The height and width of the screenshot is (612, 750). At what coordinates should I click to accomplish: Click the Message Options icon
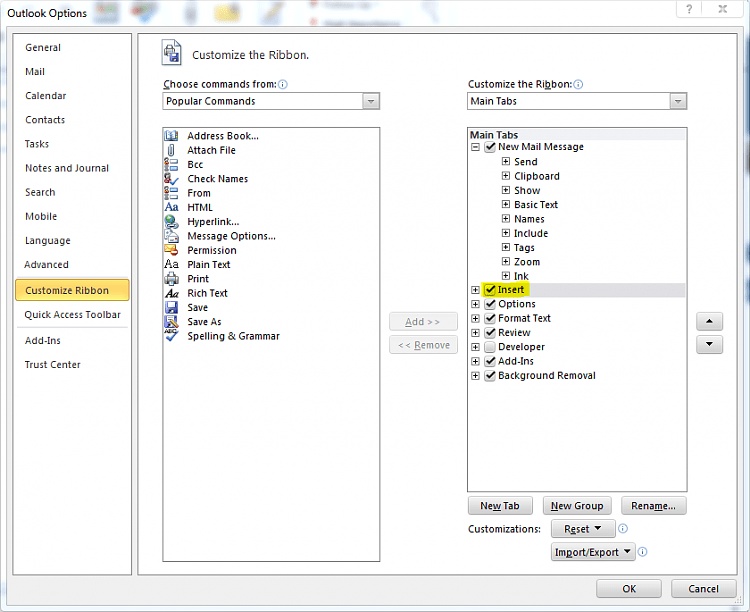(x=171, y=236)
